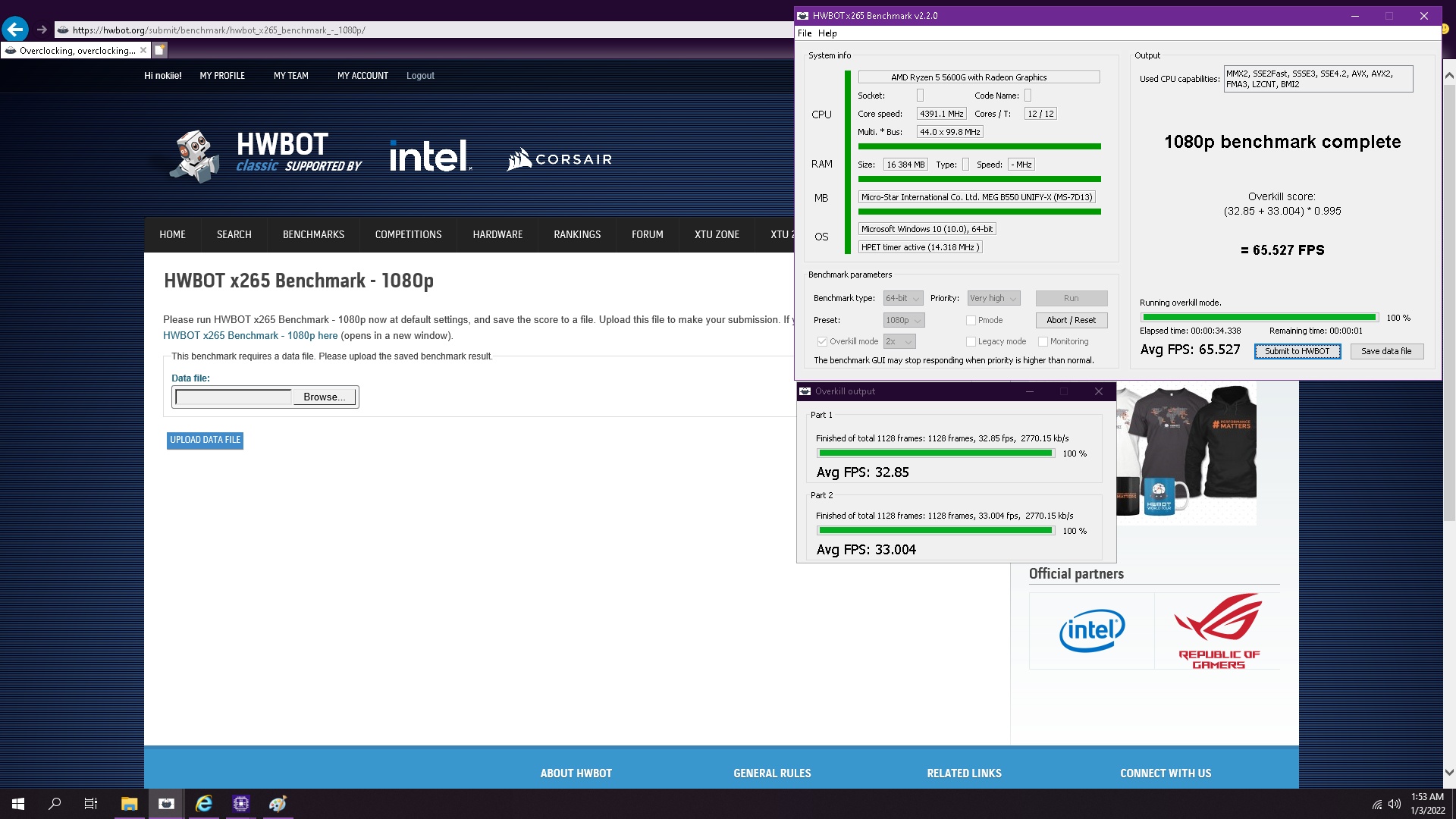
Task: Open HWBOT x265 Benchmark - 1080p here link
Action: tap(250, 335)
